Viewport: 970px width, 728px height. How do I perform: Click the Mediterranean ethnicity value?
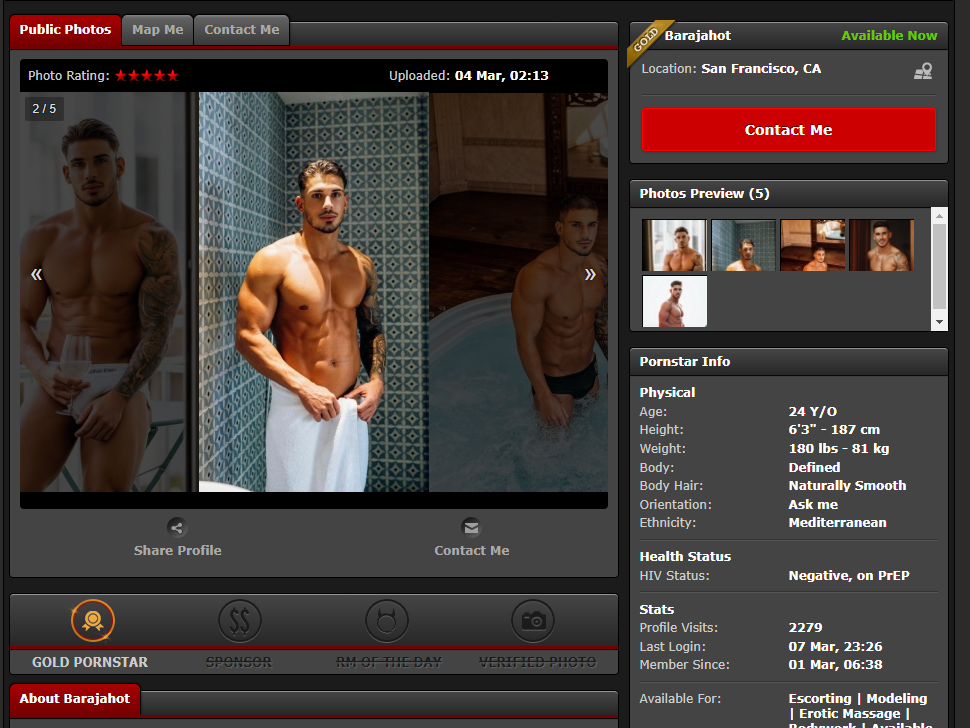point(838,523)
